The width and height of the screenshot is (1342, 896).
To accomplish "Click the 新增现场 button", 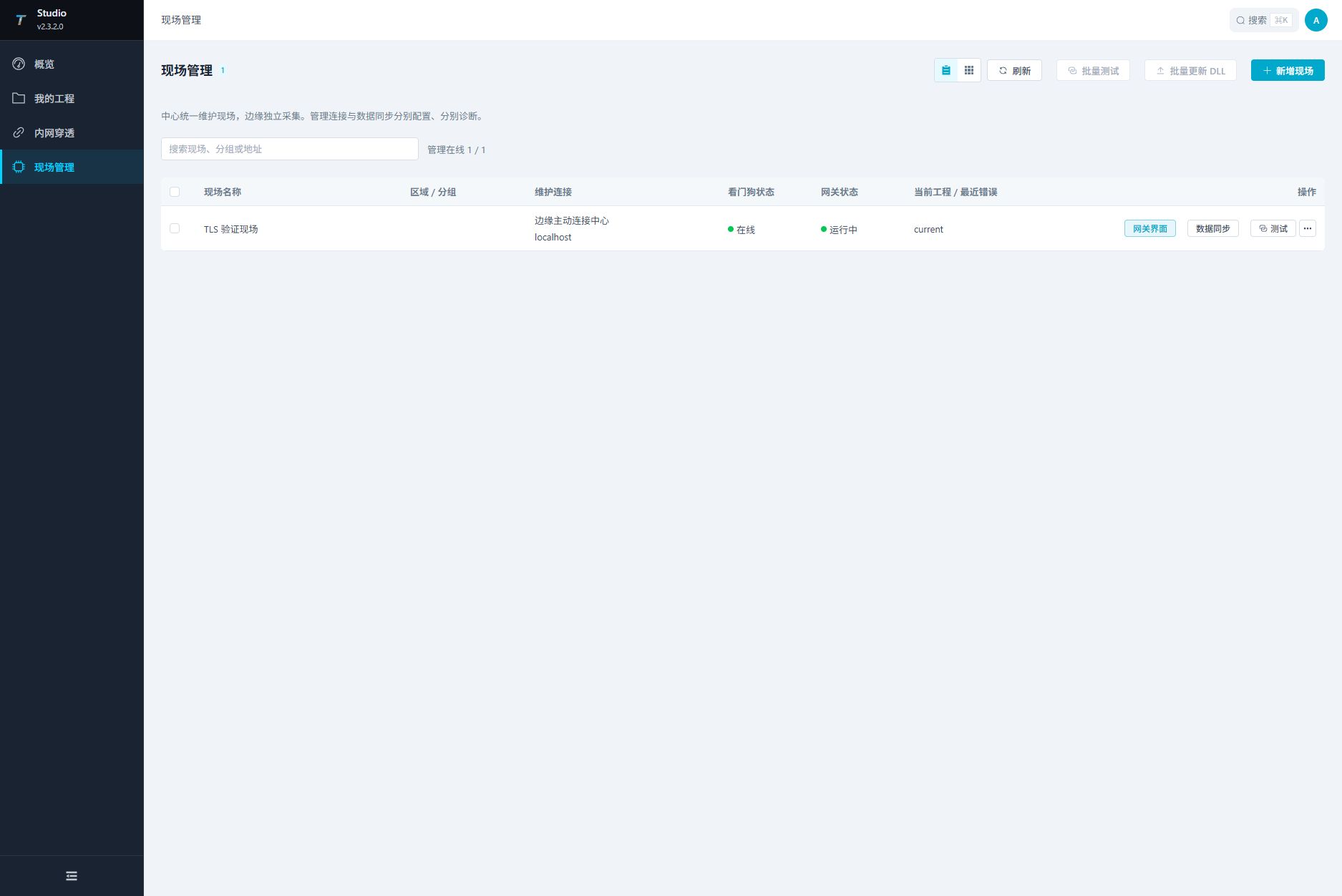I will point(1288,70).
